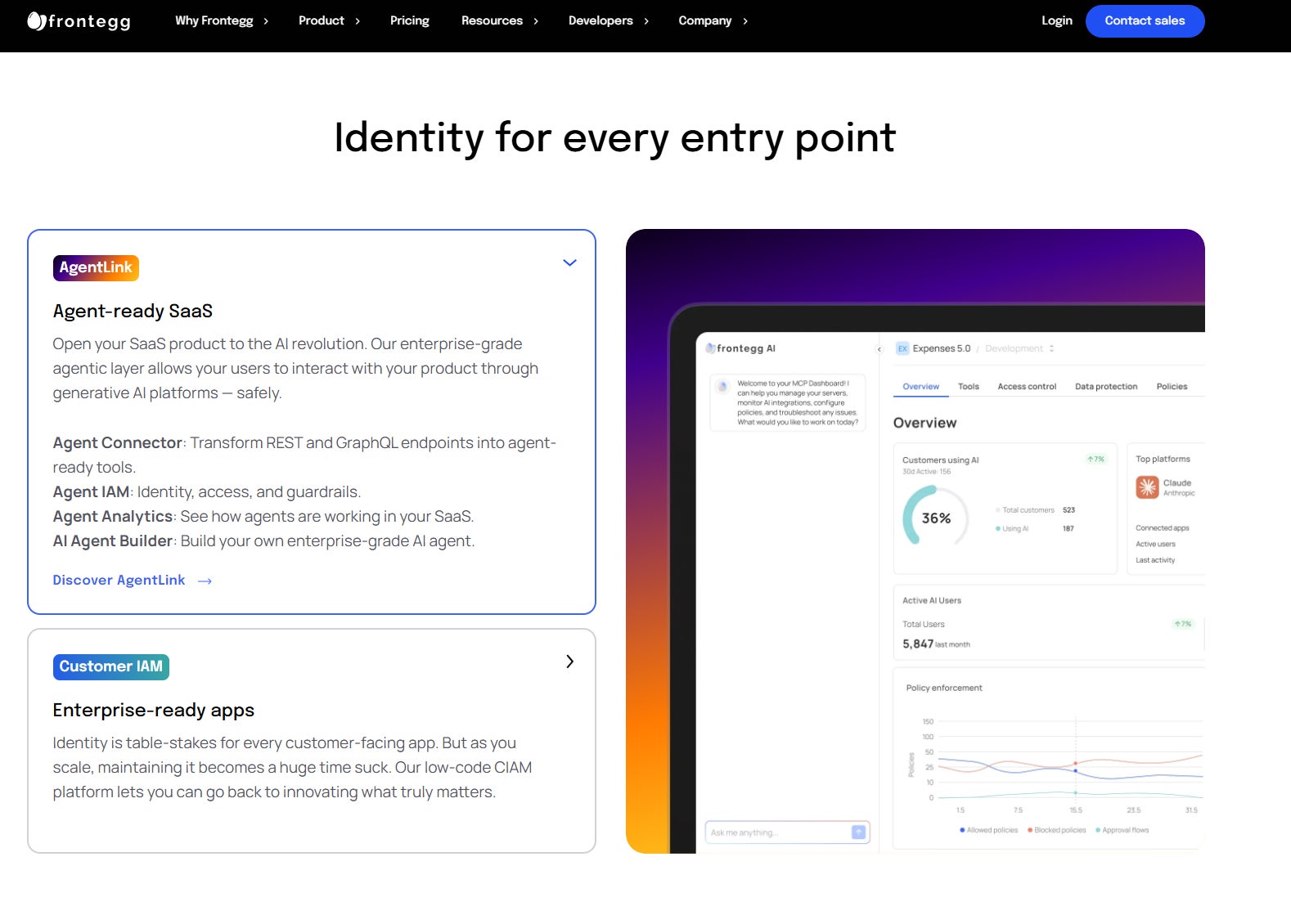The width and height of the screenshot is (1291, 924).
Task: Click the AgentLink badge
Action: coord(96,267)
